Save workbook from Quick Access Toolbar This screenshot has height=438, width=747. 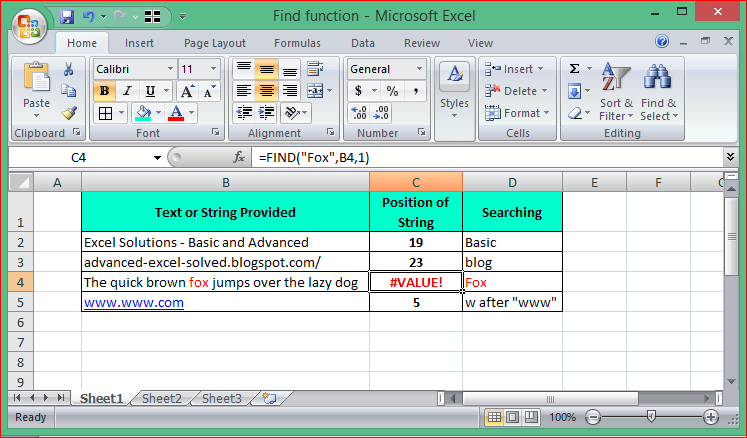click(67, 17)
